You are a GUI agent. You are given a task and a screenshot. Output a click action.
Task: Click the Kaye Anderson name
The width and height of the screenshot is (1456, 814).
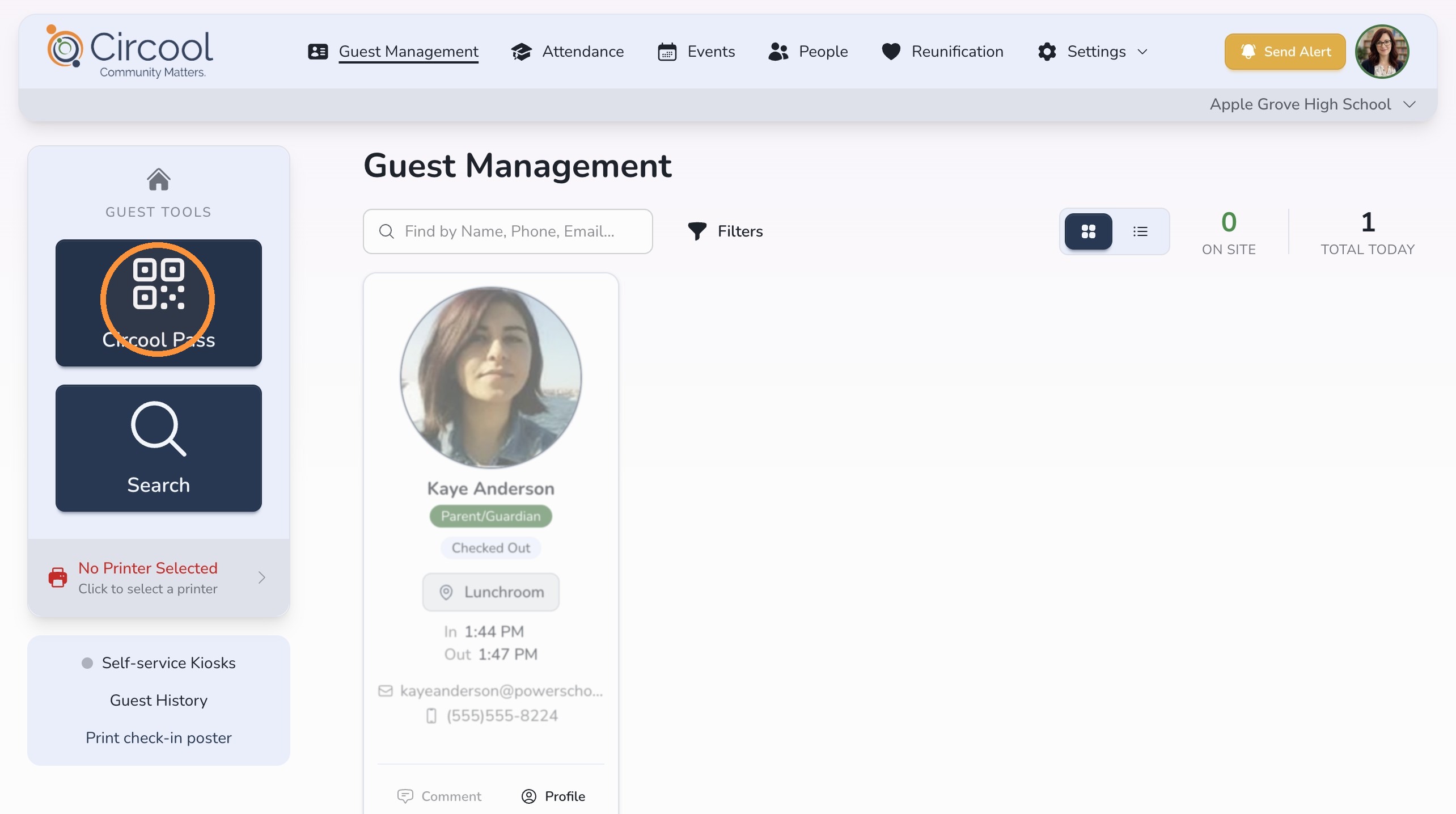[x=491, y=488]
